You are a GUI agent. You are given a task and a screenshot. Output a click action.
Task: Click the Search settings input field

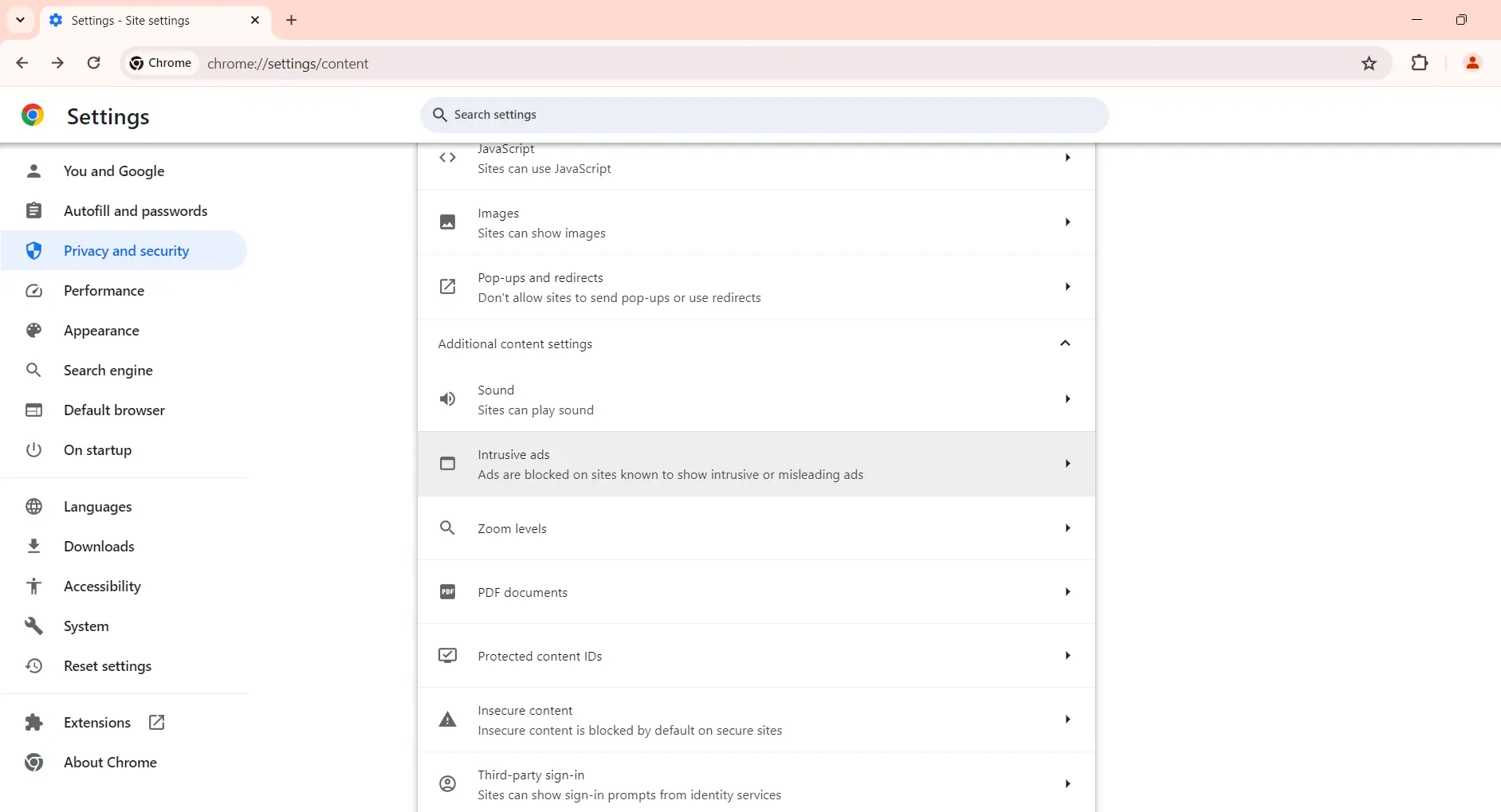(x=765, y=115)
